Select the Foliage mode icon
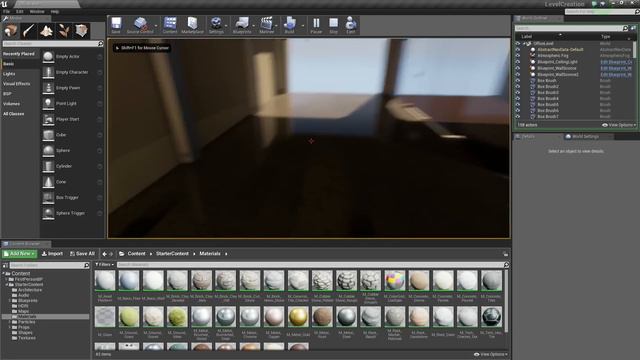 pyautogui.click(x=64, y=31)
